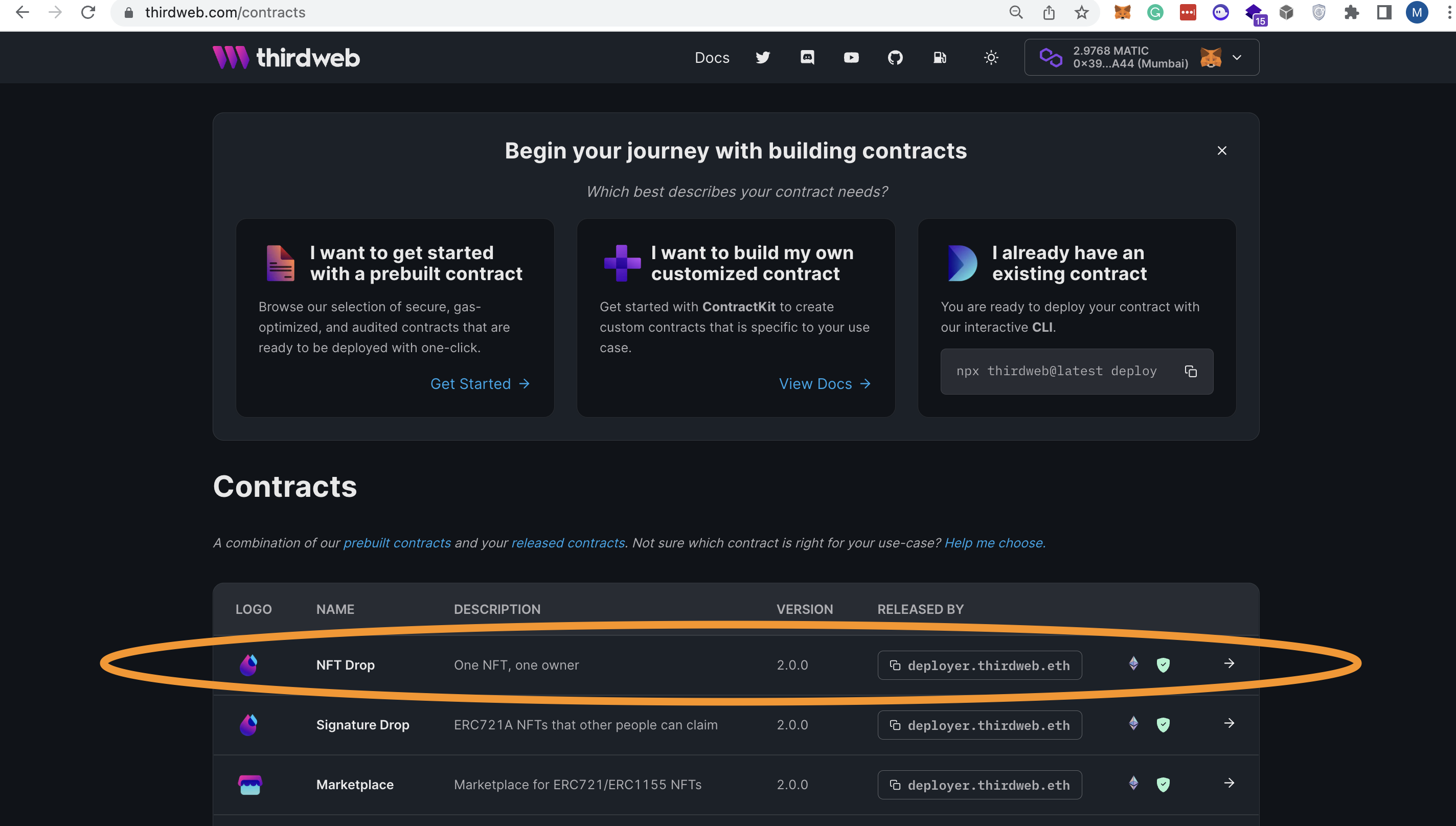This screenshot has height=826, width=1456.
Task: Click Ethereum icon in Marketplace row
Action: pyautogui.click(x=1133, y=783)
